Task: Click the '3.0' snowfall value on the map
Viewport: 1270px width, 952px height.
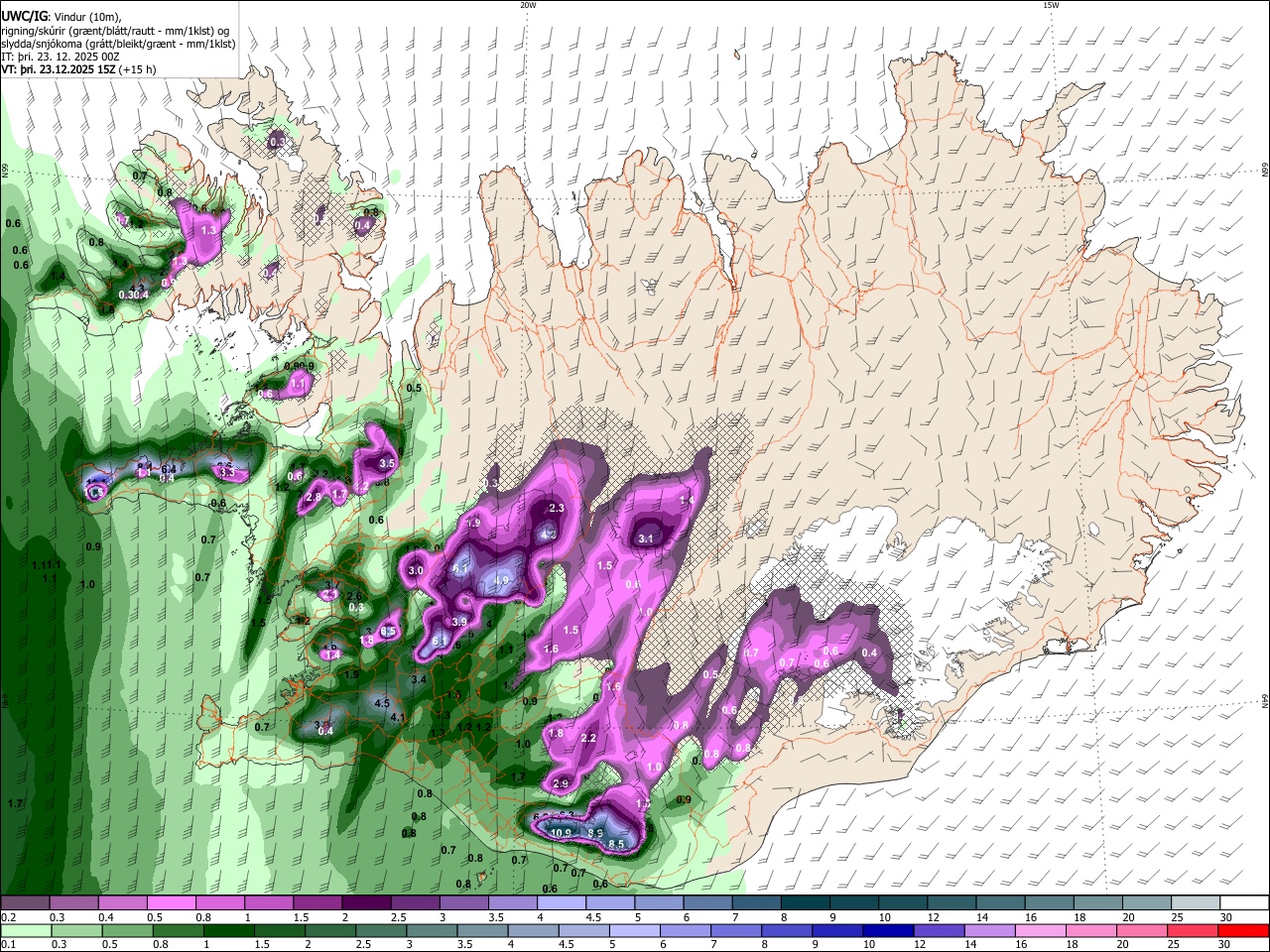Action: tap(416, 570)
